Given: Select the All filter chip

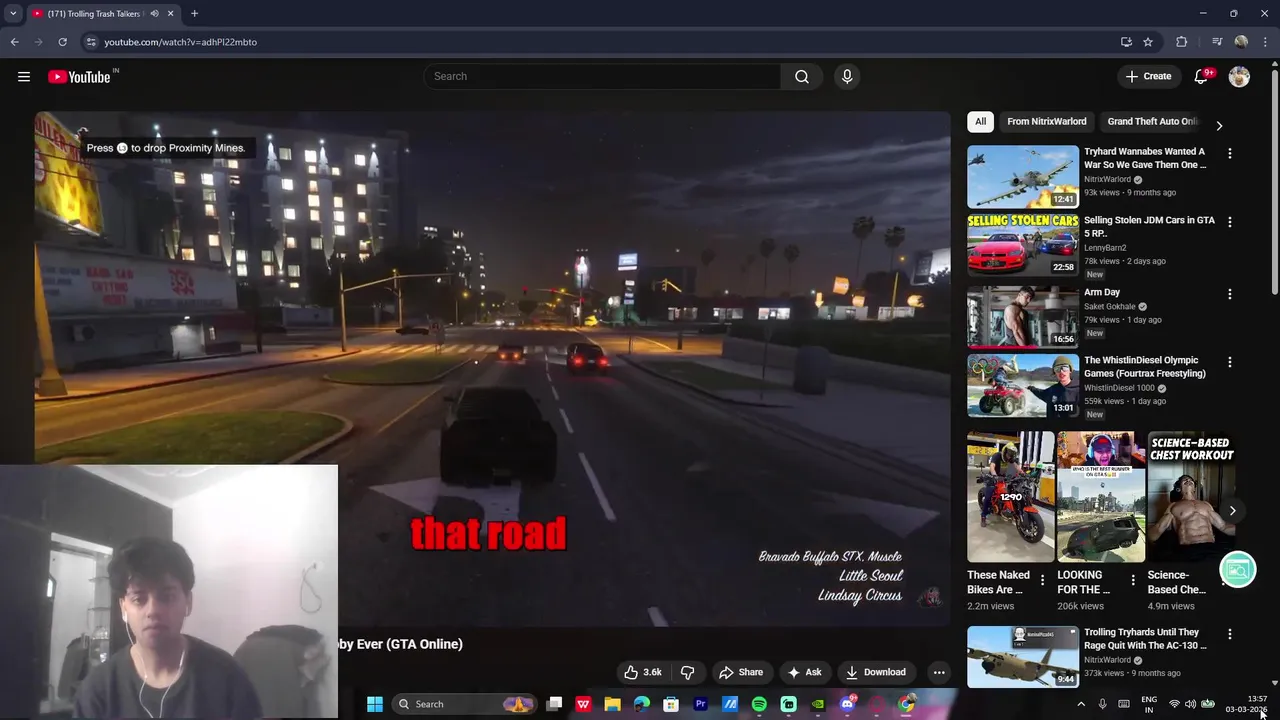Looking at the screenshot, I should point(980,122).
